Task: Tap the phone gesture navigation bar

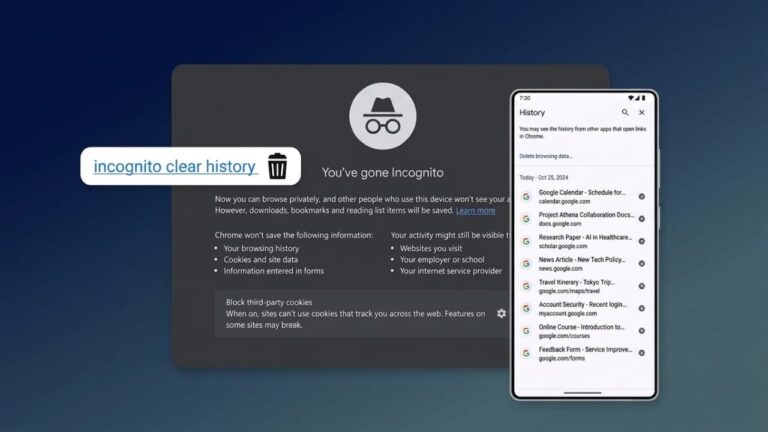Action: pyautogui.click(x=582, y=393)
